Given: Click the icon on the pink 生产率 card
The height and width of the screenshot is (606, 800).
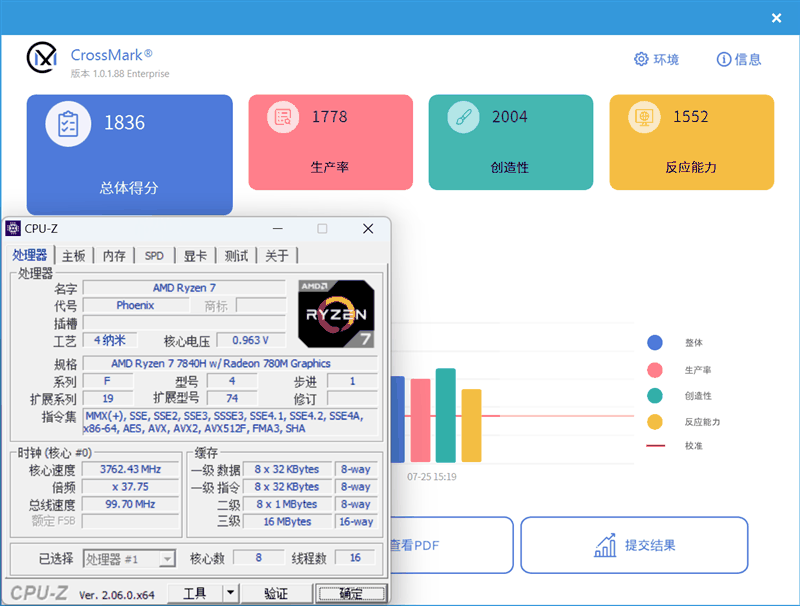Looking at the screenshot, I should (283, 117).
